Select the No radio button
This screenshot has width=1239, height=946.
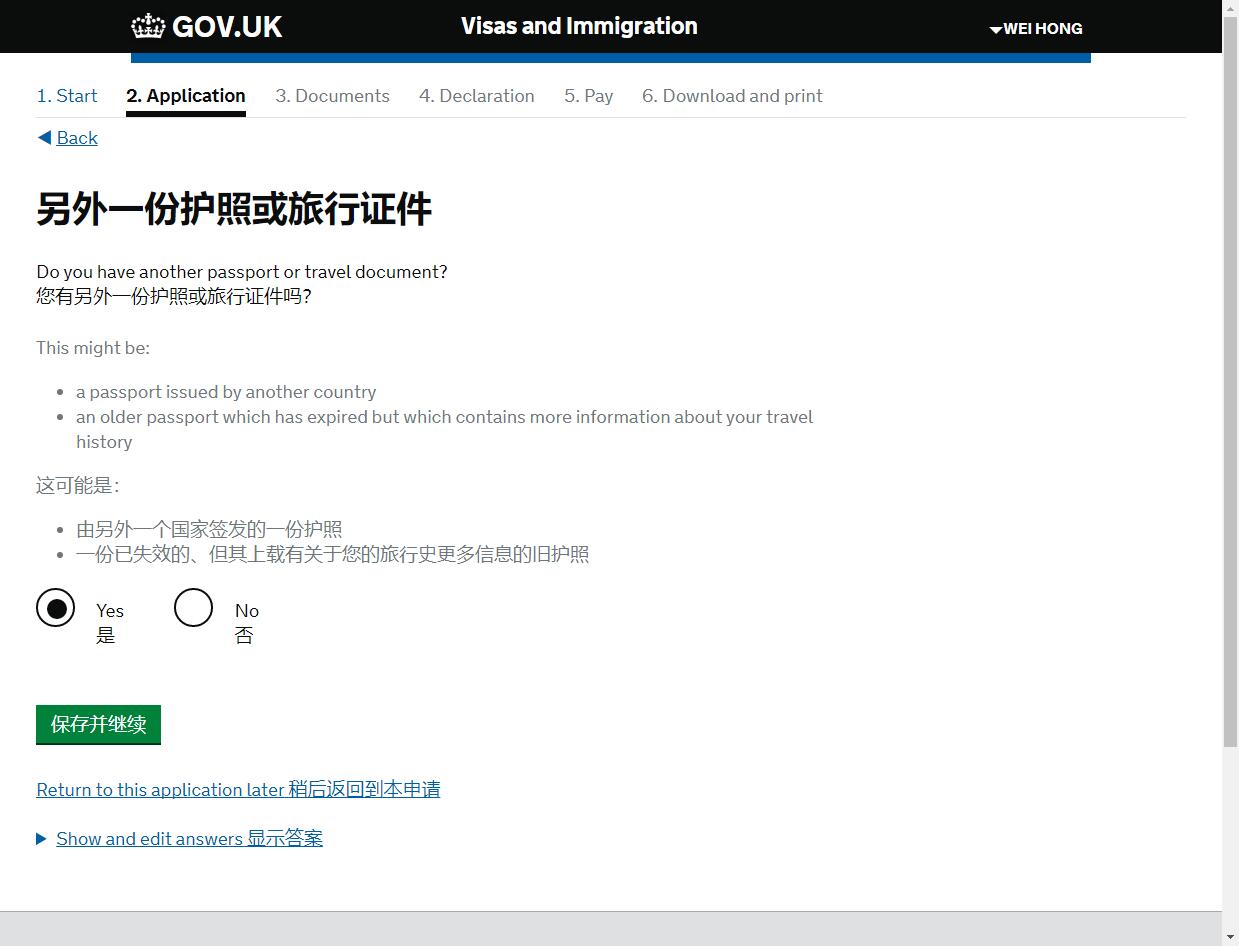coord(194,608)
